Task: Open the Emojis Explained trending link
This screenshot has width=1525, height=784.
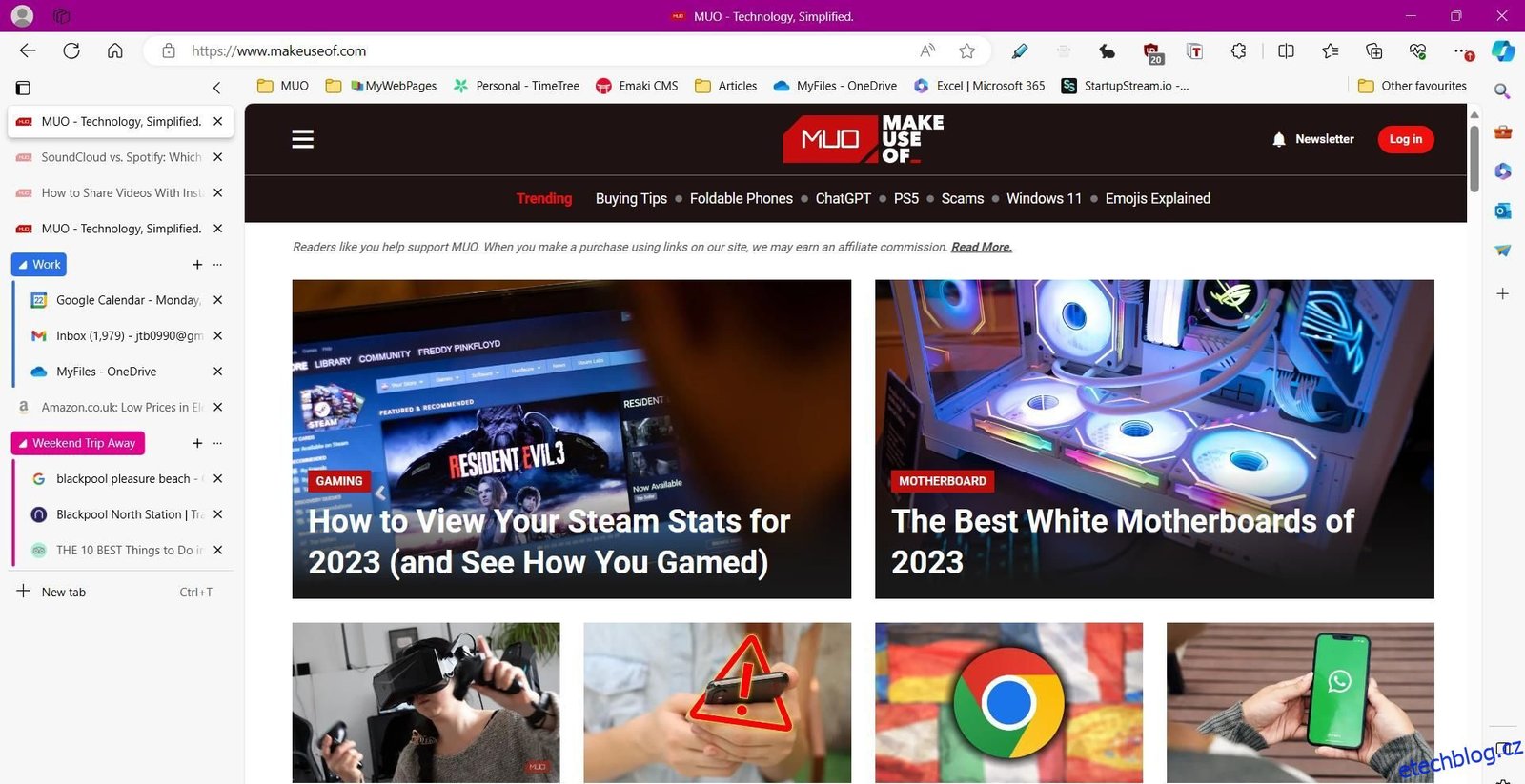Action: tap(1157, 198)
